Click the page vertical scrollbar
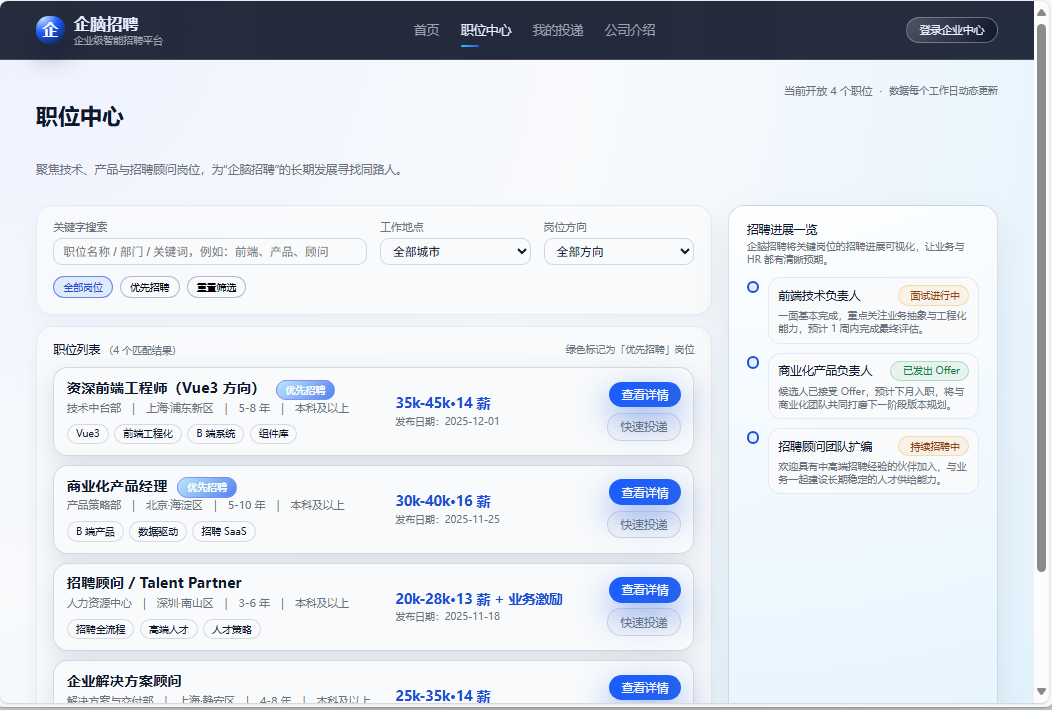Viewport: 1052px width, 710px height. (x=1041, y=300)
